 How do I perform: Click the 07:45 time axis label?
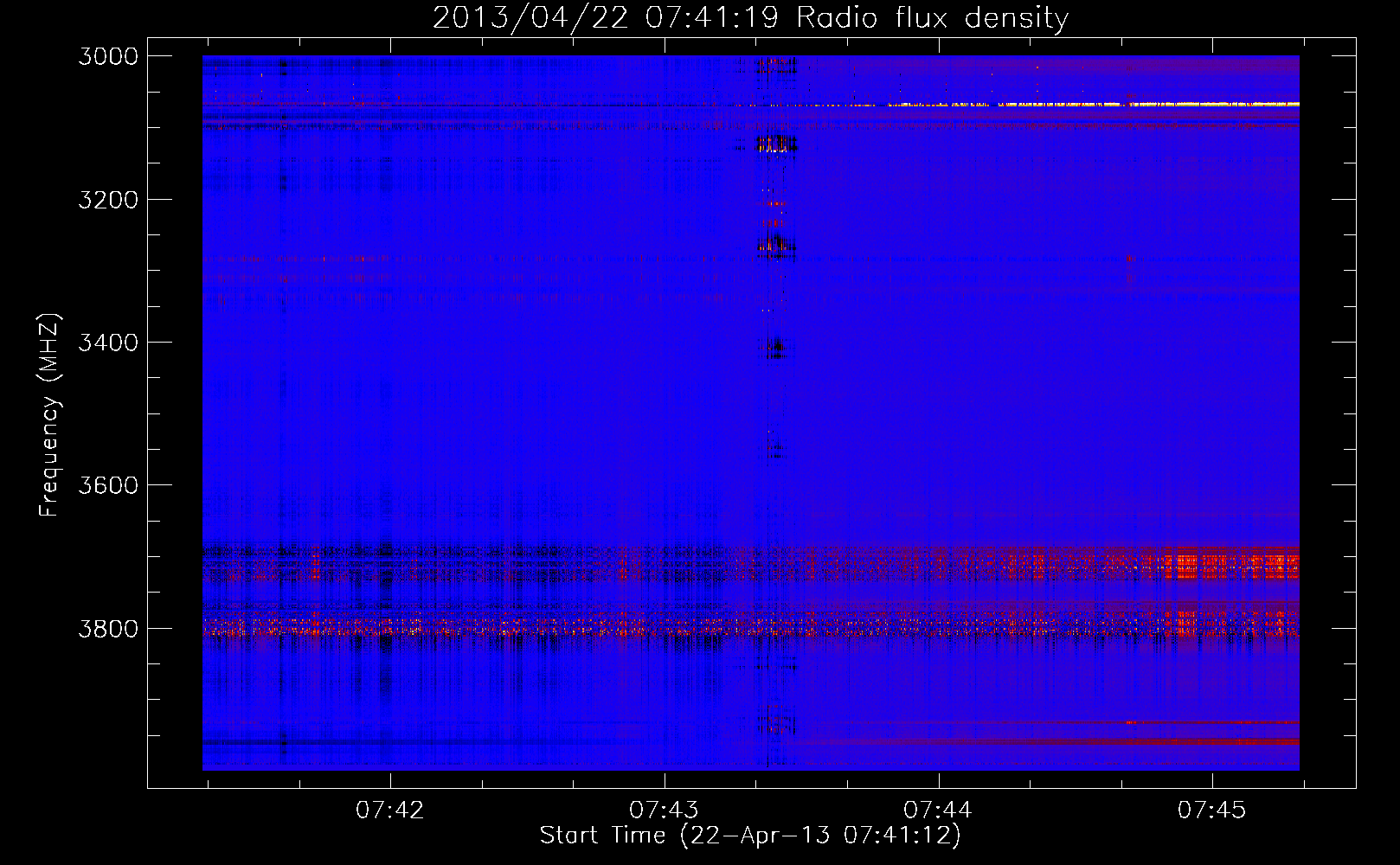1212,810
